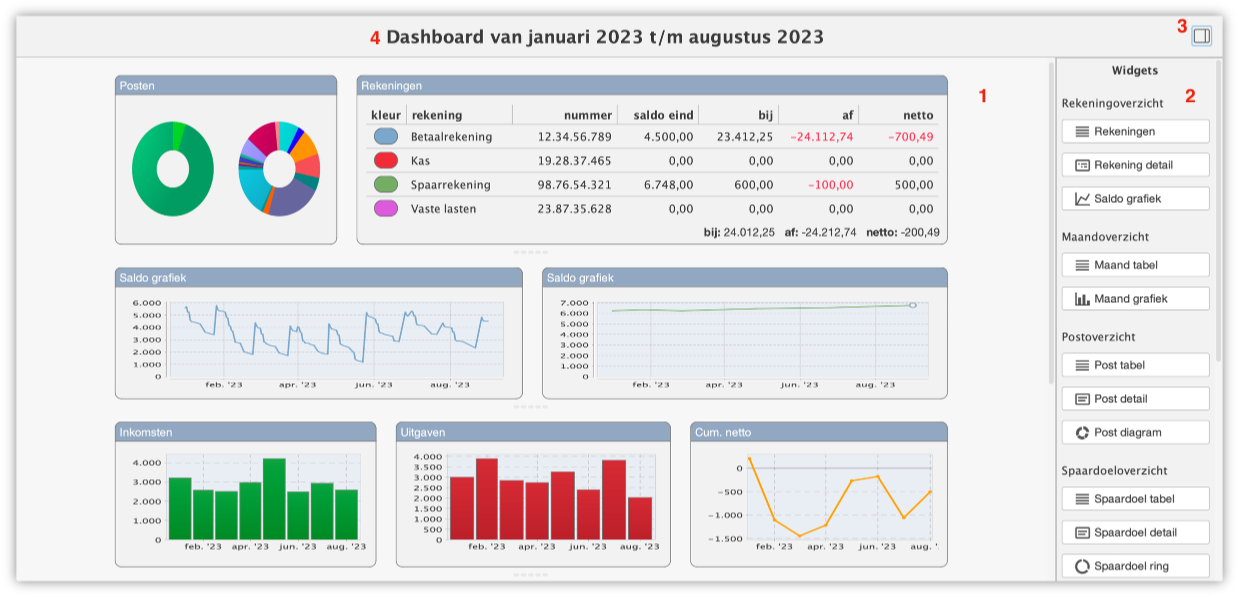This screenshot has width=1238, height=597.
Task: Select the Post diagram donut icon
Action: (1081, 433)
